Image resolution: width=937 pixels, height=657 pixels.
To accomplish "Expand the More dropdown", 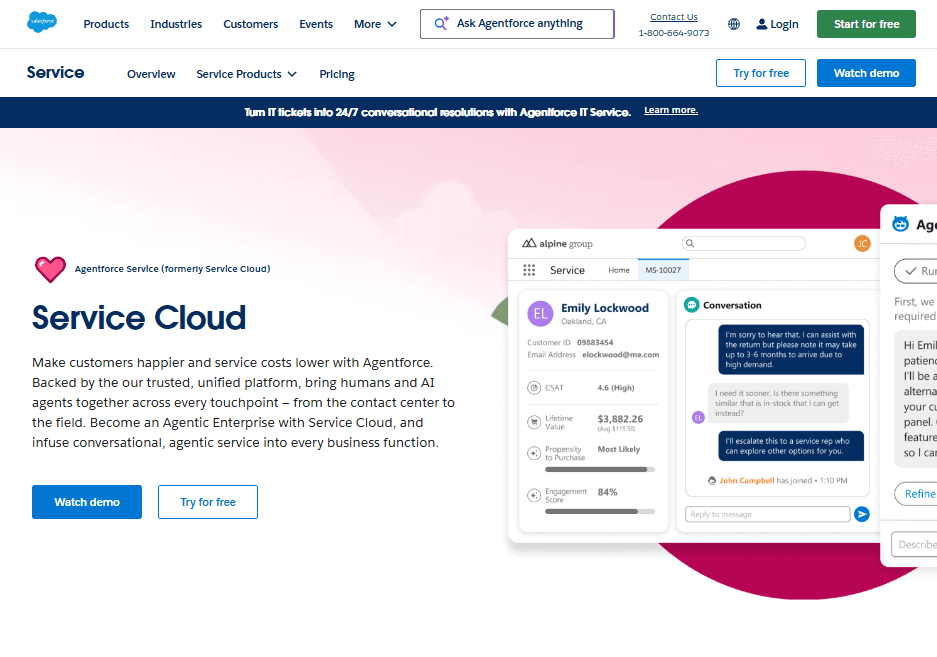I will click(x=375, y=24).
